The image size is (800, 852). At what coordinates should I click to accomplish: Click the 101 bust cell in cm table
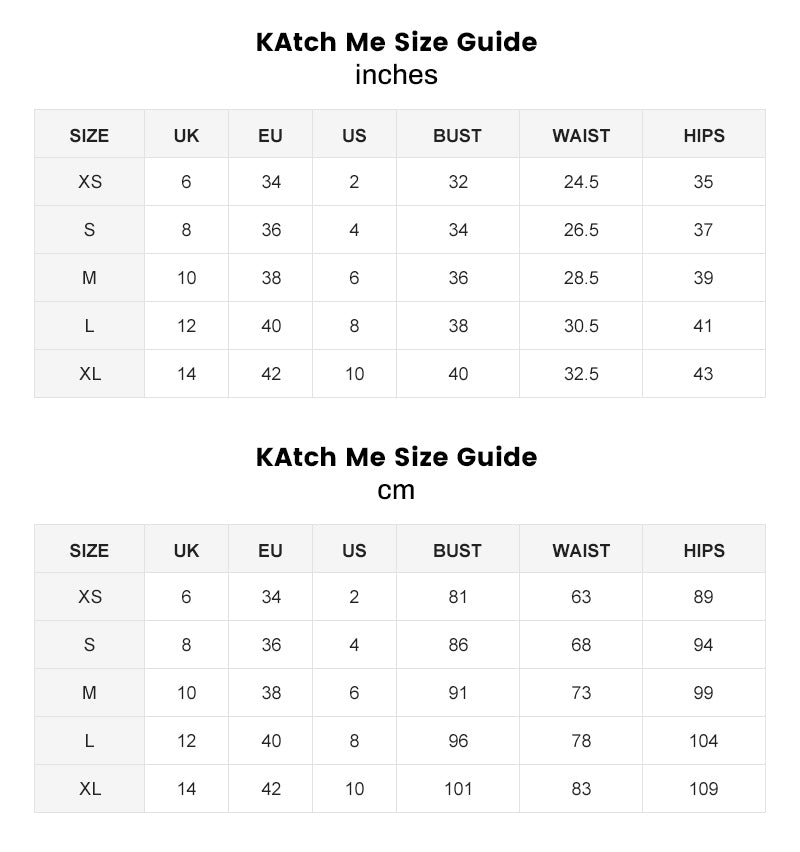click(x=458, y=789)
